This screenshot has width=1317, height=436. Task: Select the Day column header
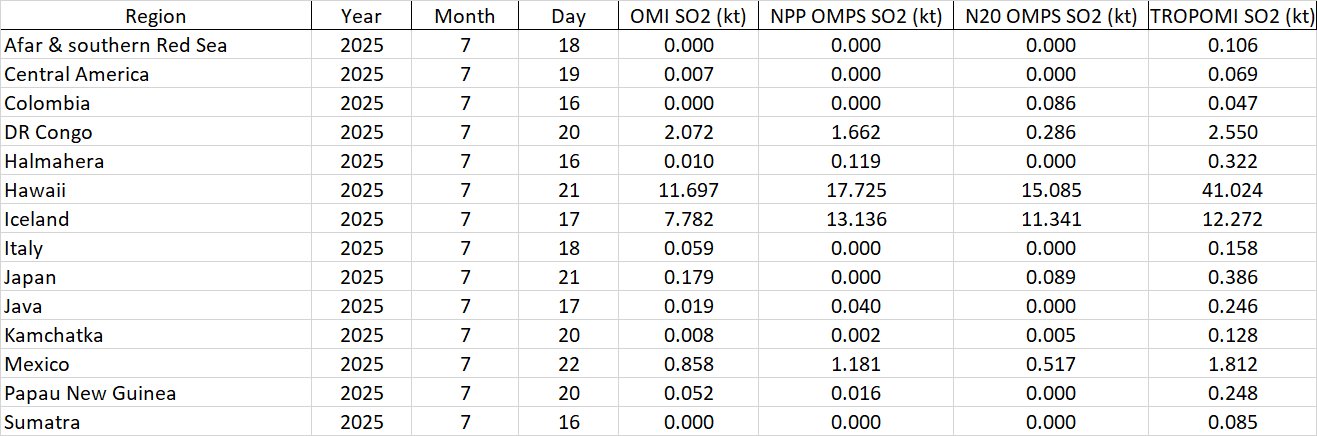(568, 16)
